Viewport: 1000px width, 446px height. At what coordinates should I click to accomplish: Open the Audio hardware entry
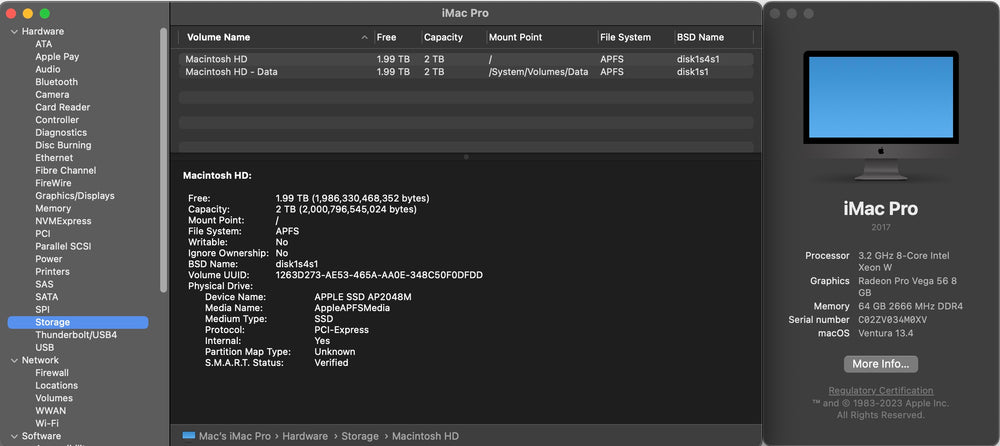[x=48, y=70]
